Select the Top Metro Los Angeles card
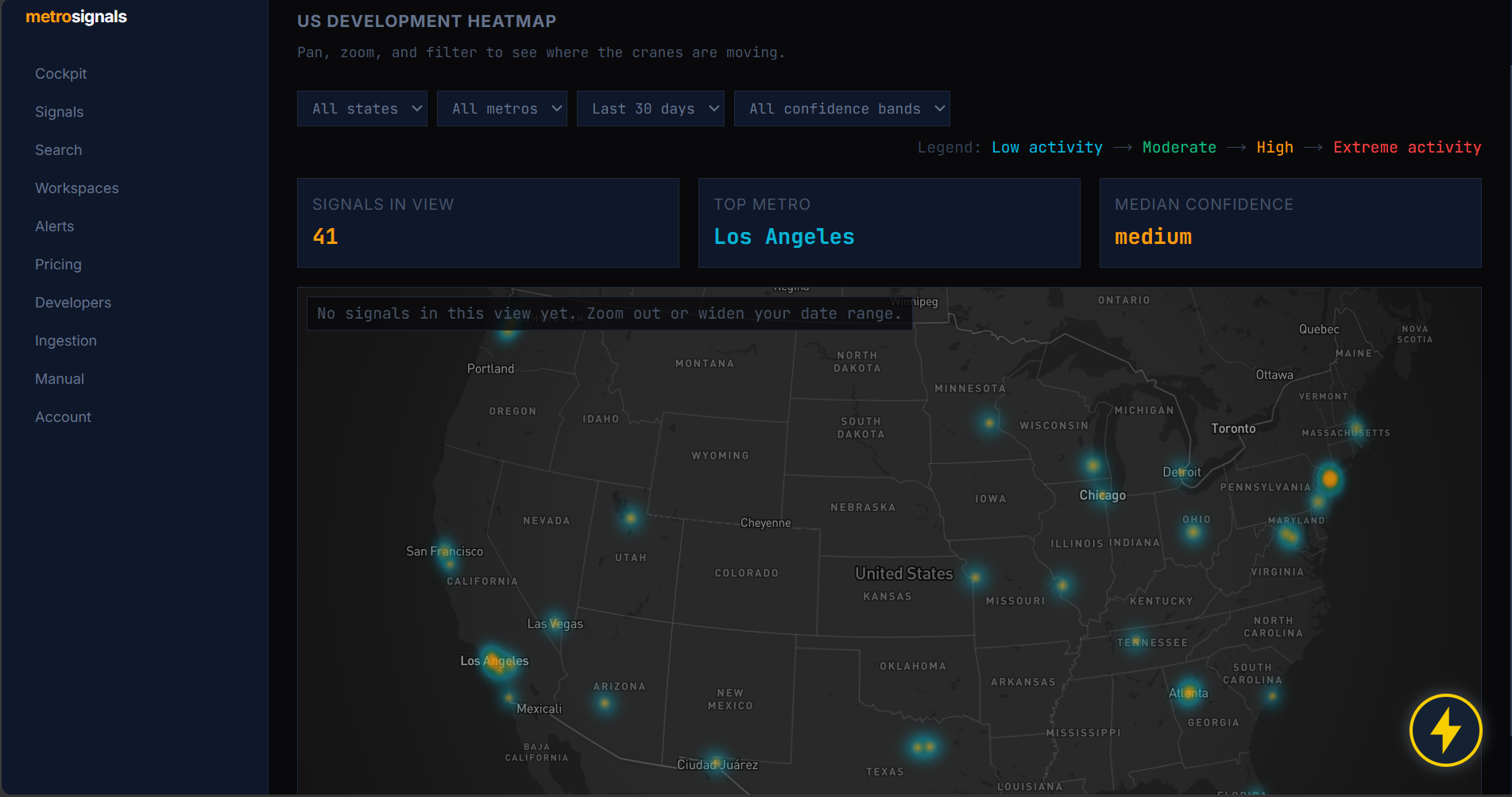 [889, 222]
